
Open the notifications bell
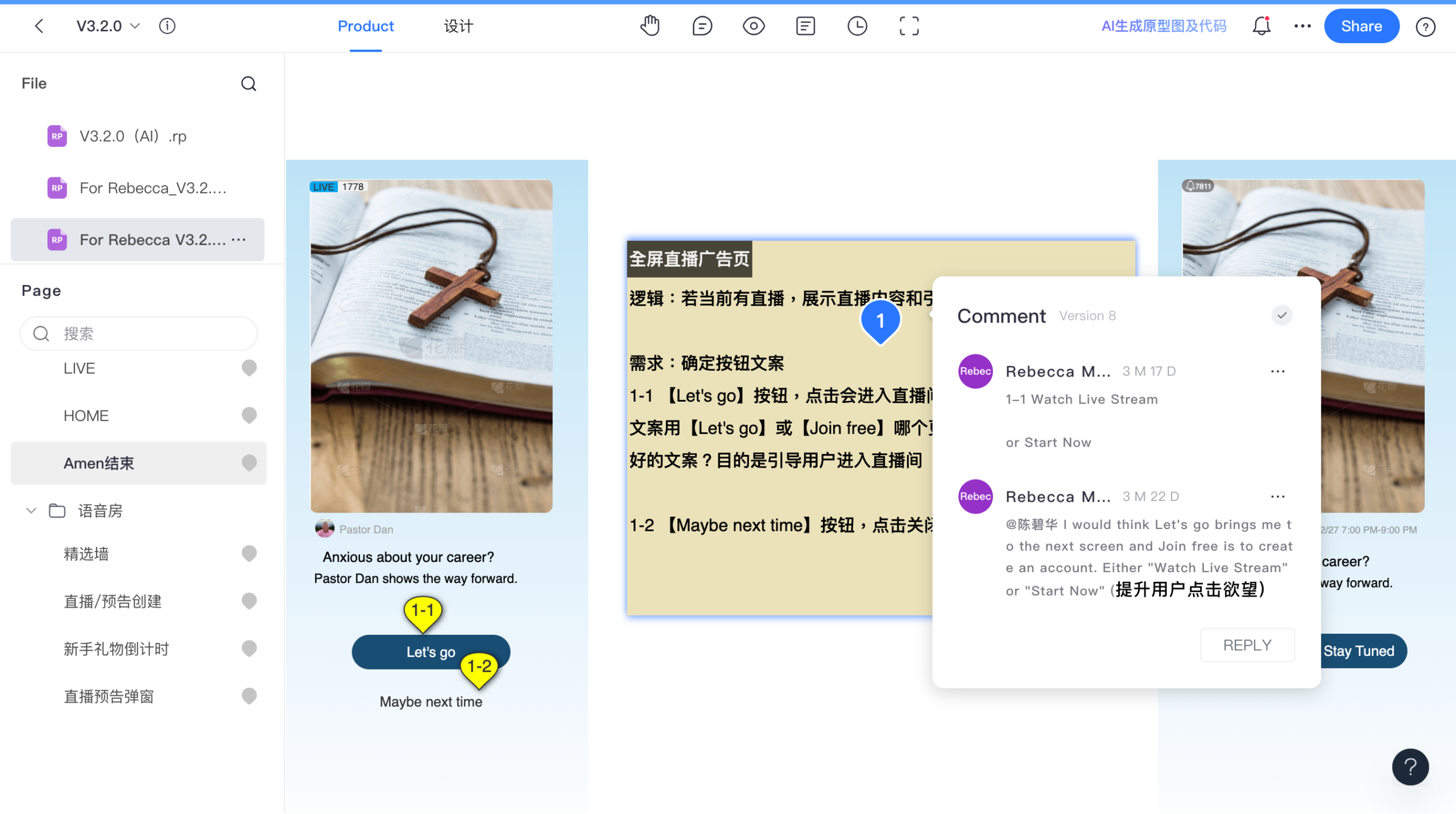(x=1261, y=26)
